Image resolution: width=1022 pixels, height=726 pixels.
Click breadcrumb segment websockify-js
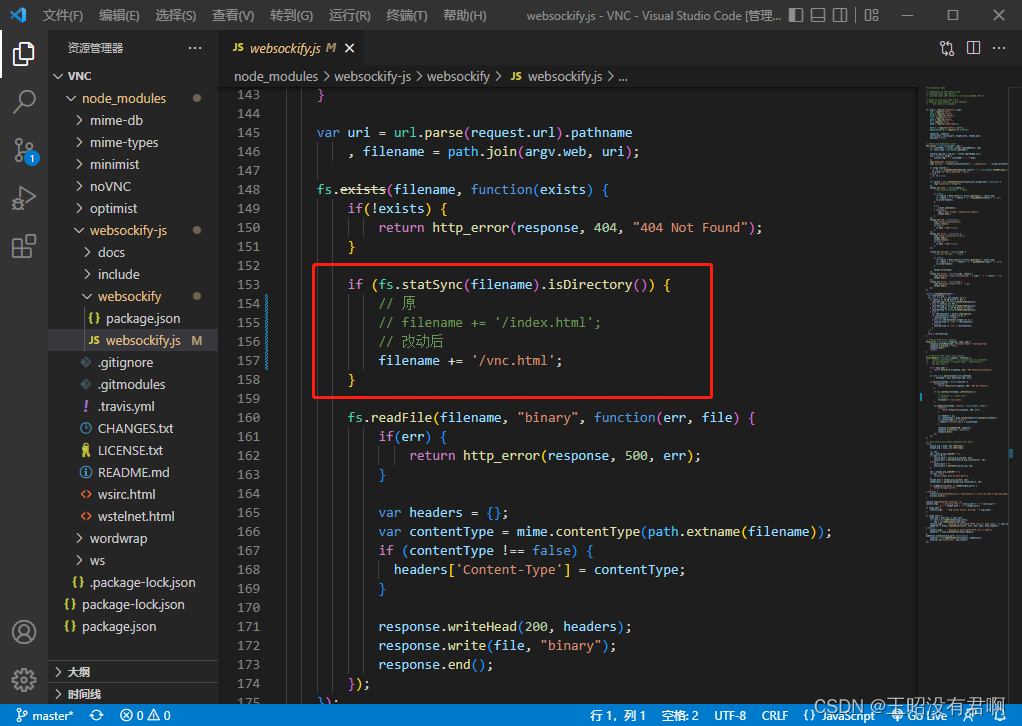[372, 77]
